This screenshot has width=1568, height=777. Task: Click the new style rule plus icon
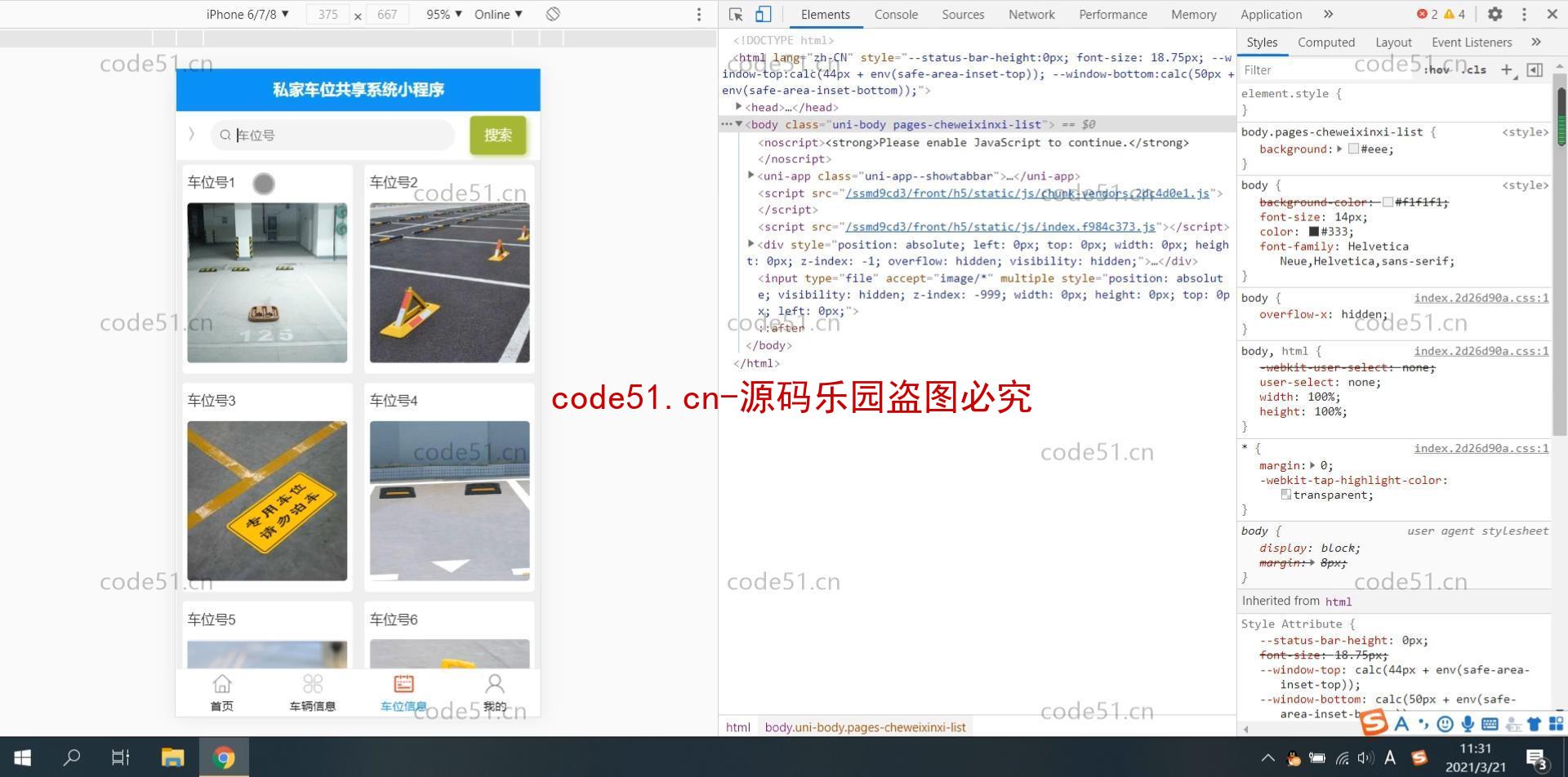point(1507,69)
